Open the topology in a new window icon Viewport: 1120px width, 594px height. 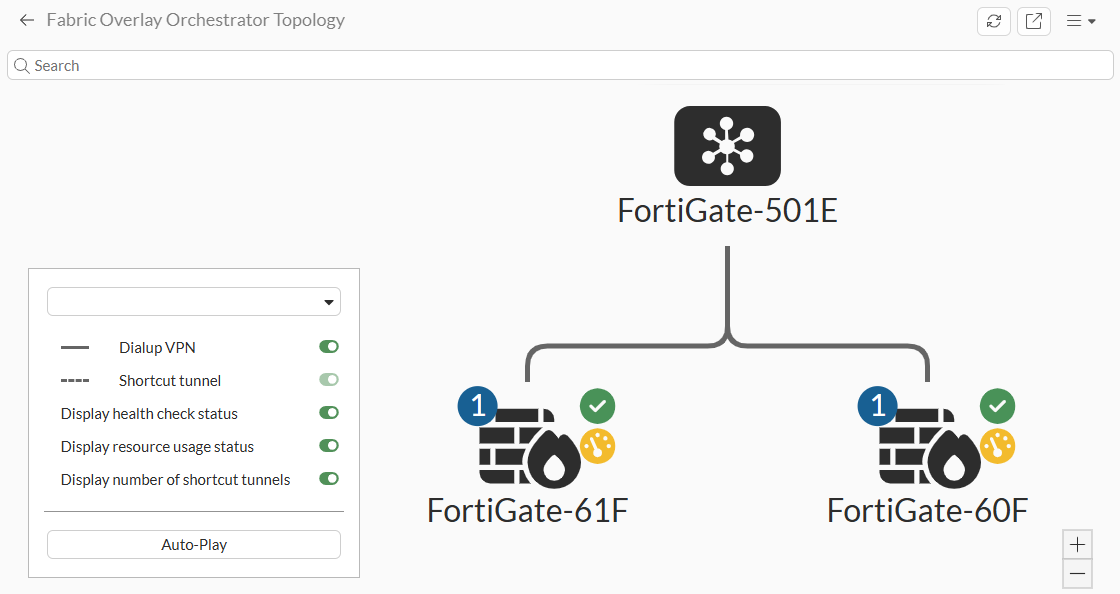pyautogui.click(x=1033, y=21)
